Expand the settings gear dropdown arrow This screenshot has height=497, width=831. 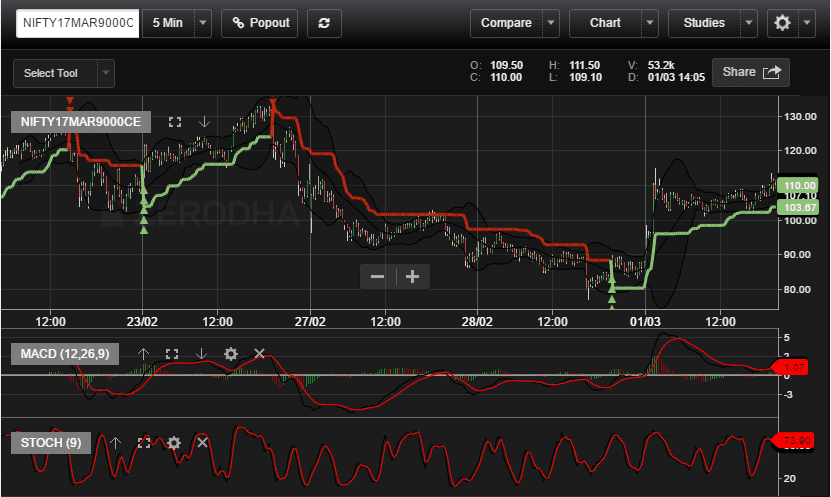click(807, 23)
